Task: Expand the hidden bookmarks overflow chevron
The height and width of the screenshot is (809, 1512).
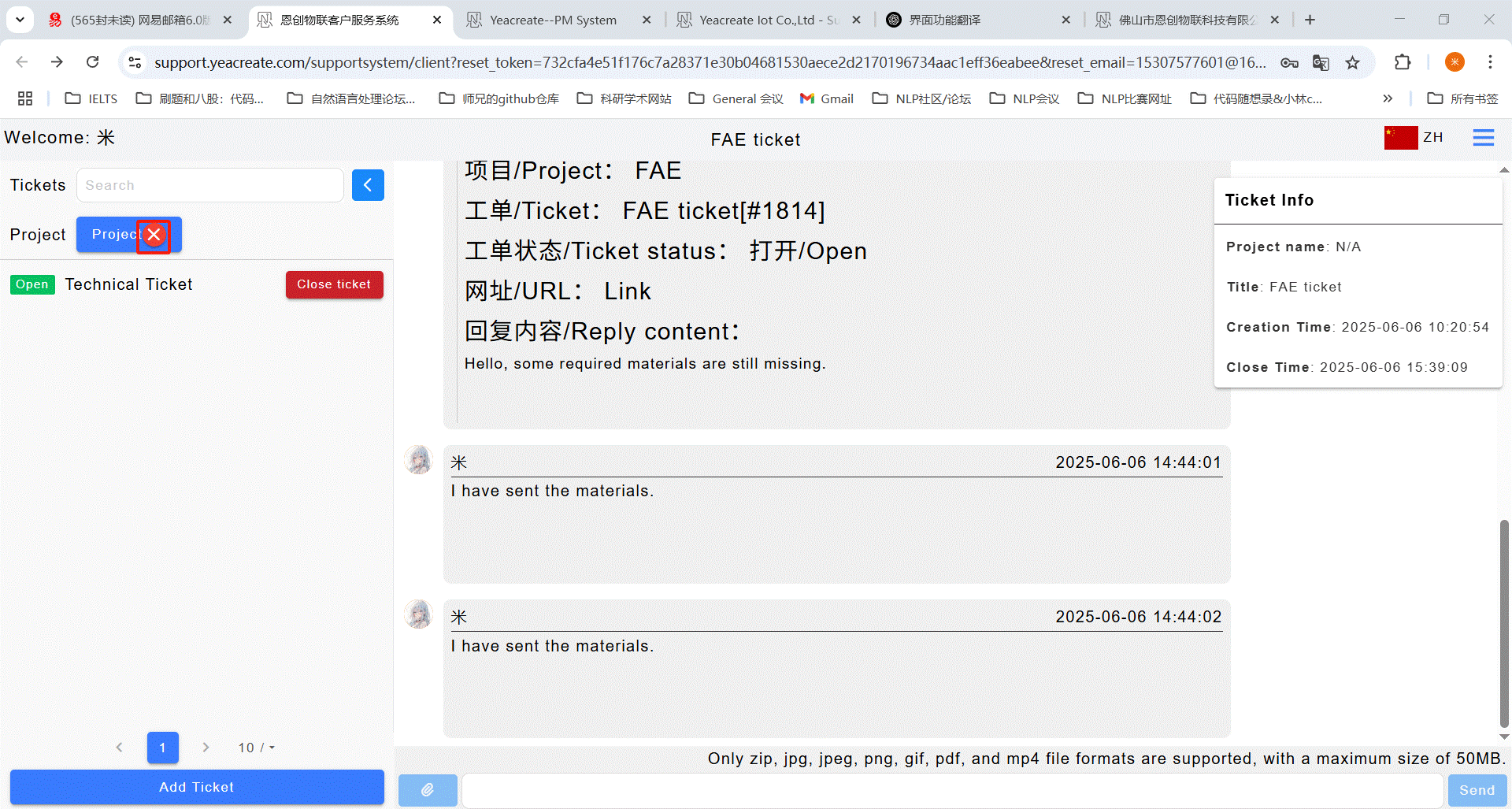Action: point(1388,98)
